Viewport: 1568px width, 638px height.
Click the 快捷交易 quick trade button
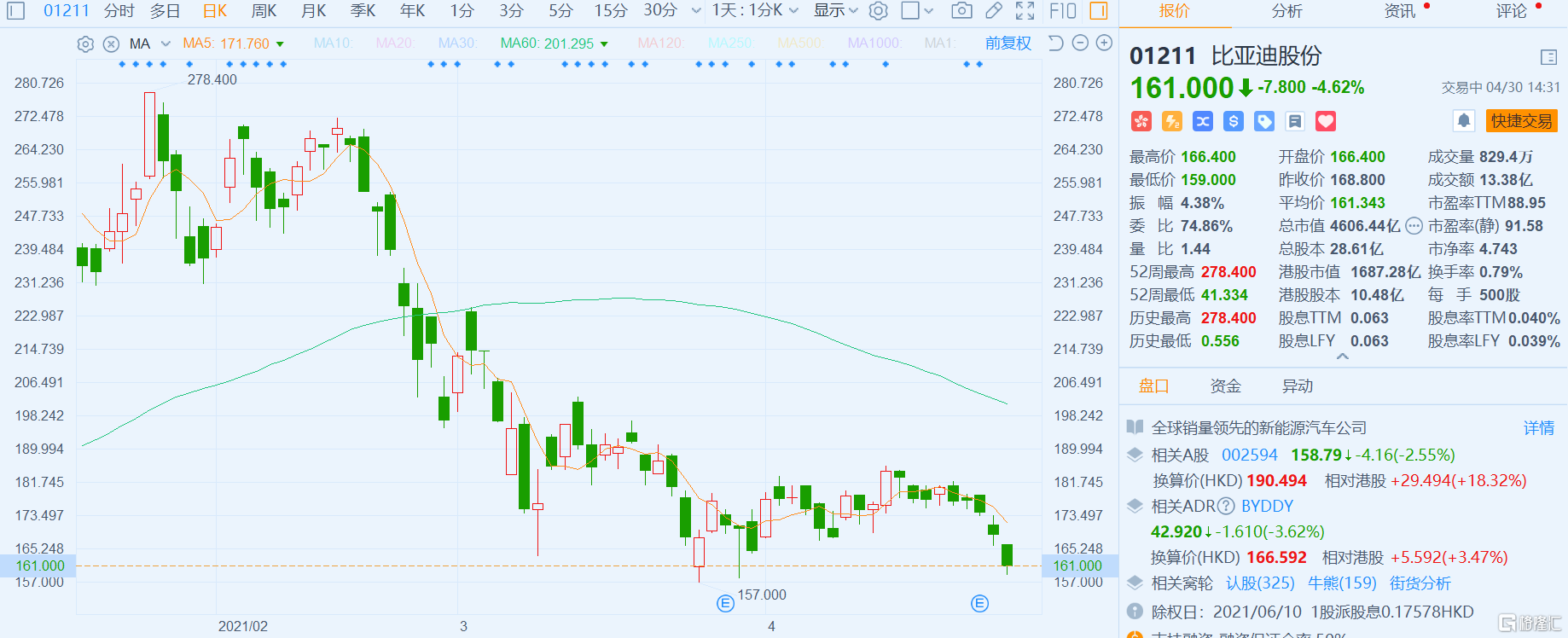1521,121
